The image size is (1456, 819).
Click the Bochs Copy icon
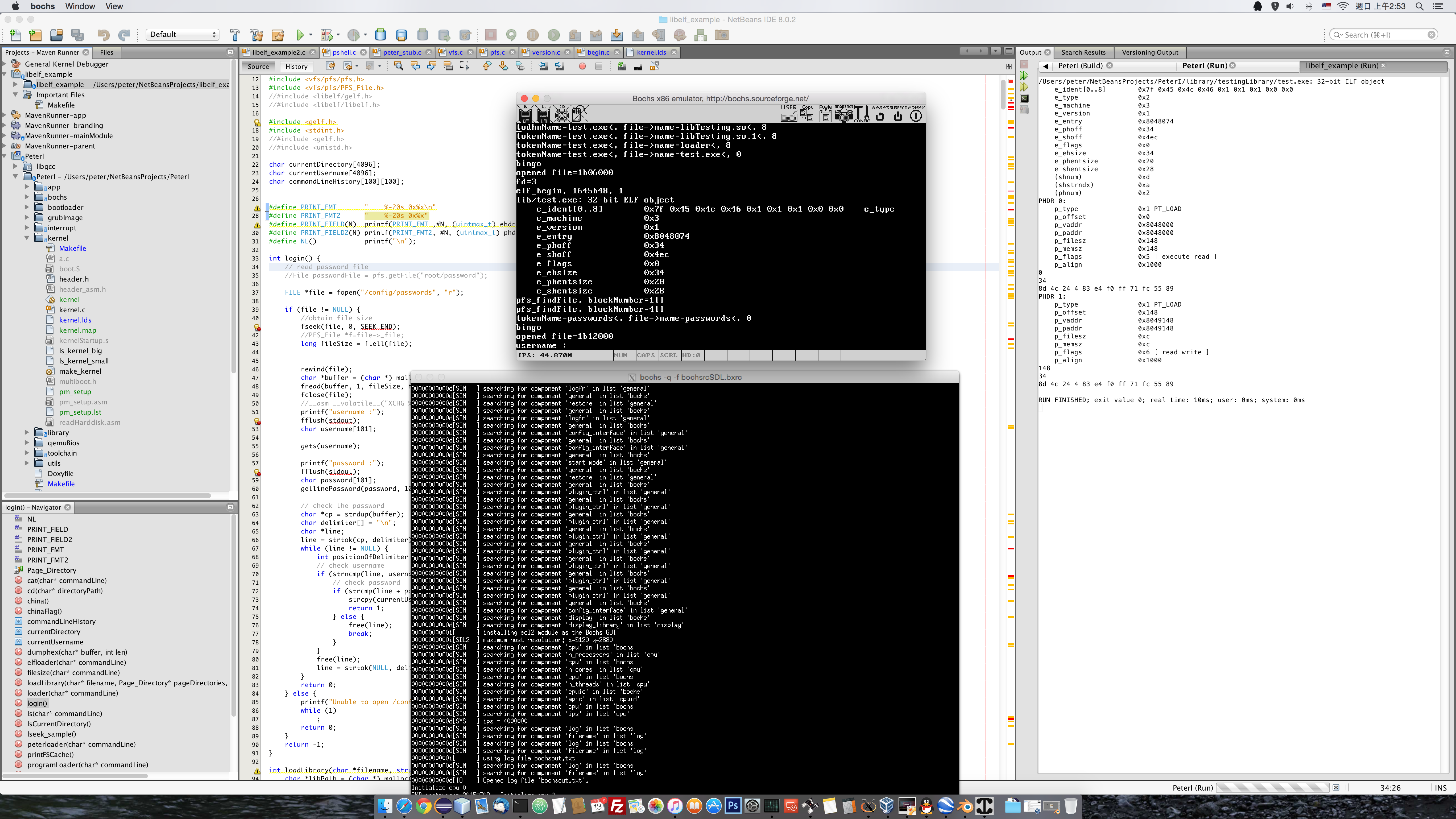[807, 114]
